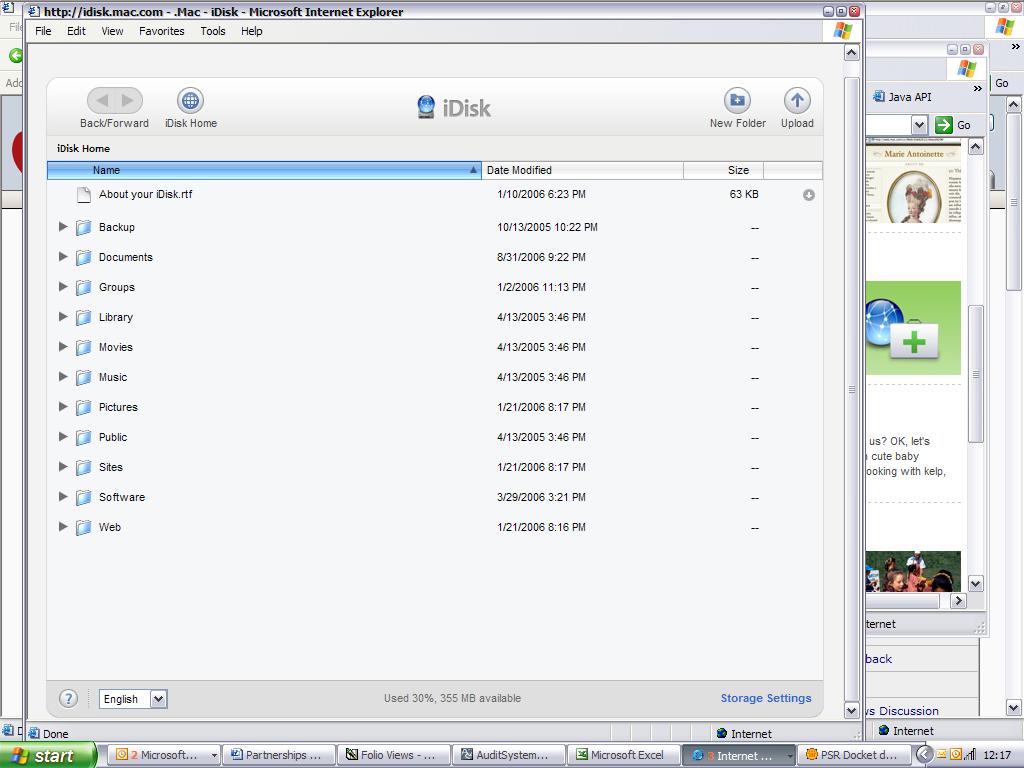
Task: Click the iDisk Home globe icon
Action: pyautogui.click(x=190, y=101)
